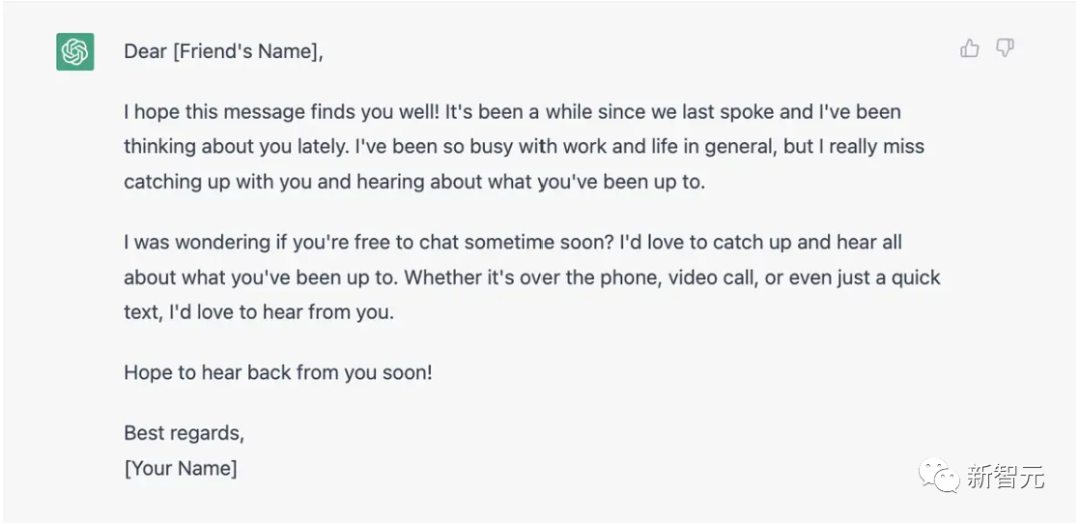Give the response a thumbs up
The width and height of the screenshot is (1080, 524).
click(x=969, y=48)
